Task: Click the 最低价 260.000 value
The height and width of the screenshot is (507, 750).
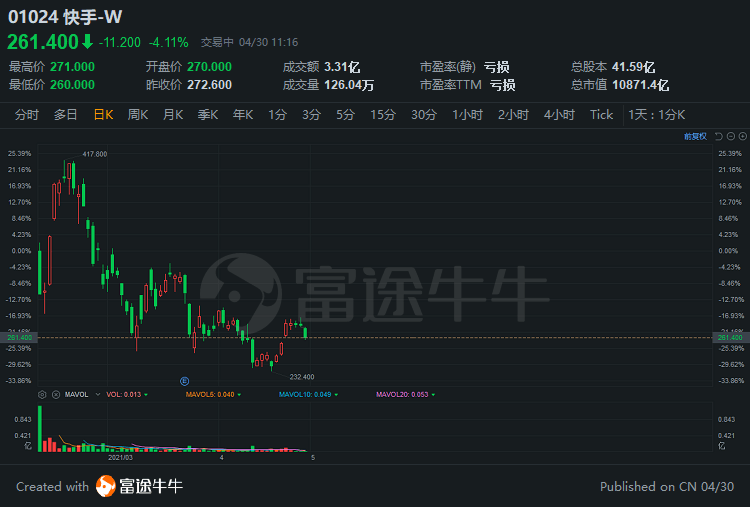Action: pos(72,85)
